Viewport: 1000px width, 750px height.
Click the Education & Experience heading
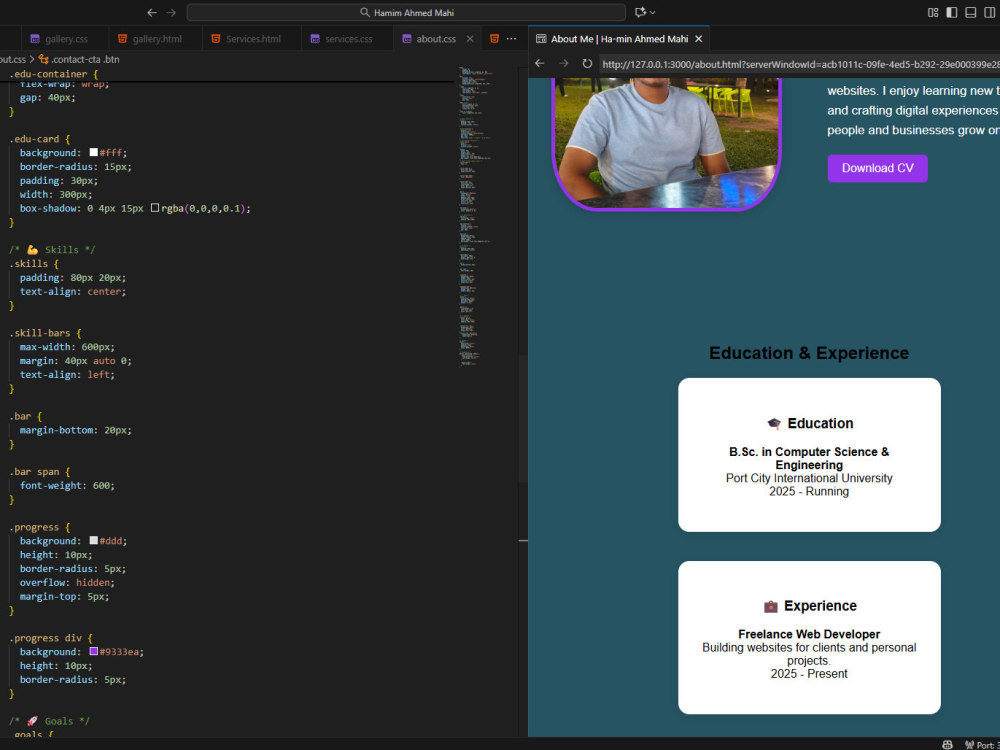[x=809, y=353]
